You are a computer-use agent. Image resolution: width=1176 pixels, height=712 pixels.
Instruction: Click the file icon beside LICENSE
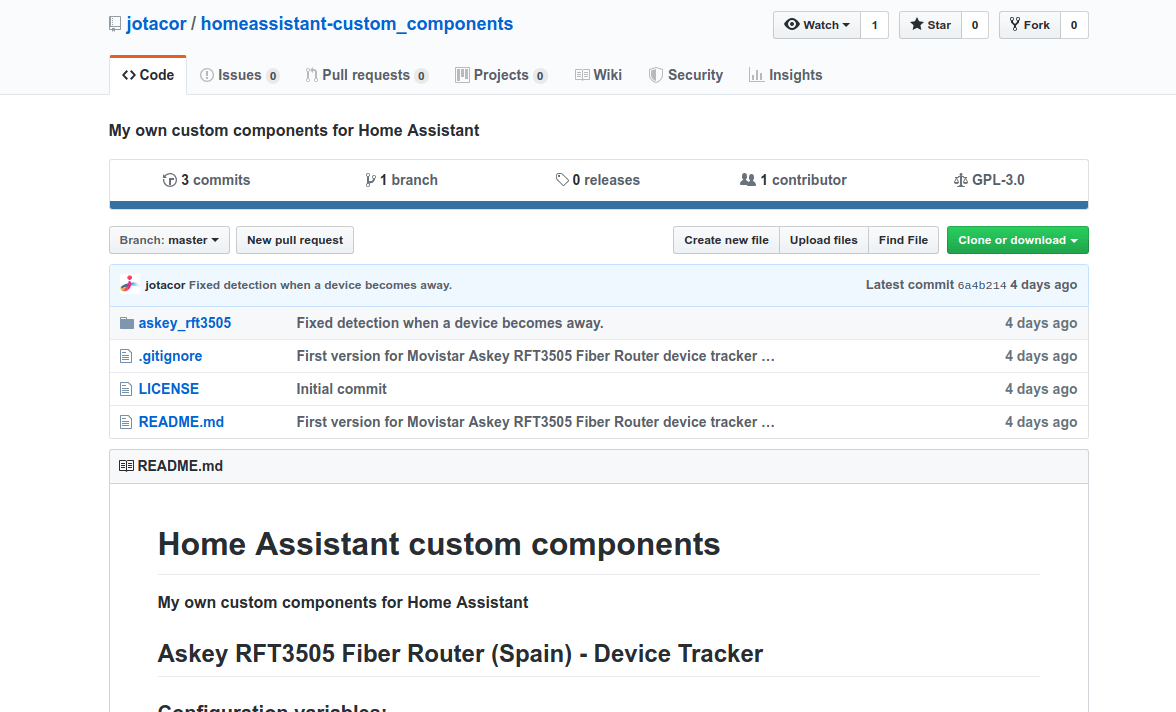click(126, 389)
